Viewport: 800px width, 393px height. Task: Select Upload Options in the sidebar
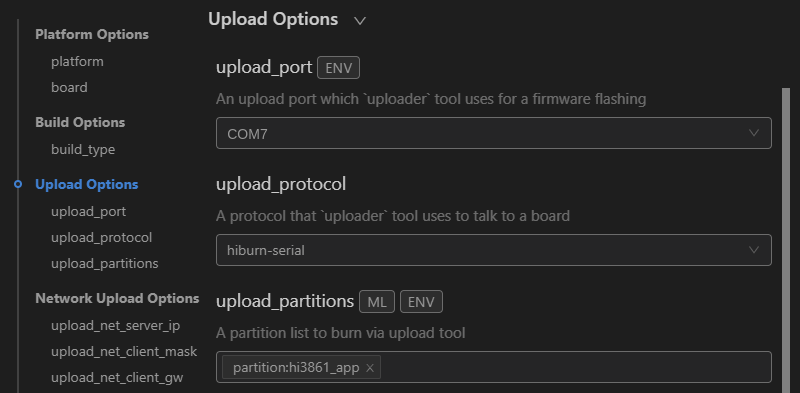pyautogui.click(x=87, y=184)
